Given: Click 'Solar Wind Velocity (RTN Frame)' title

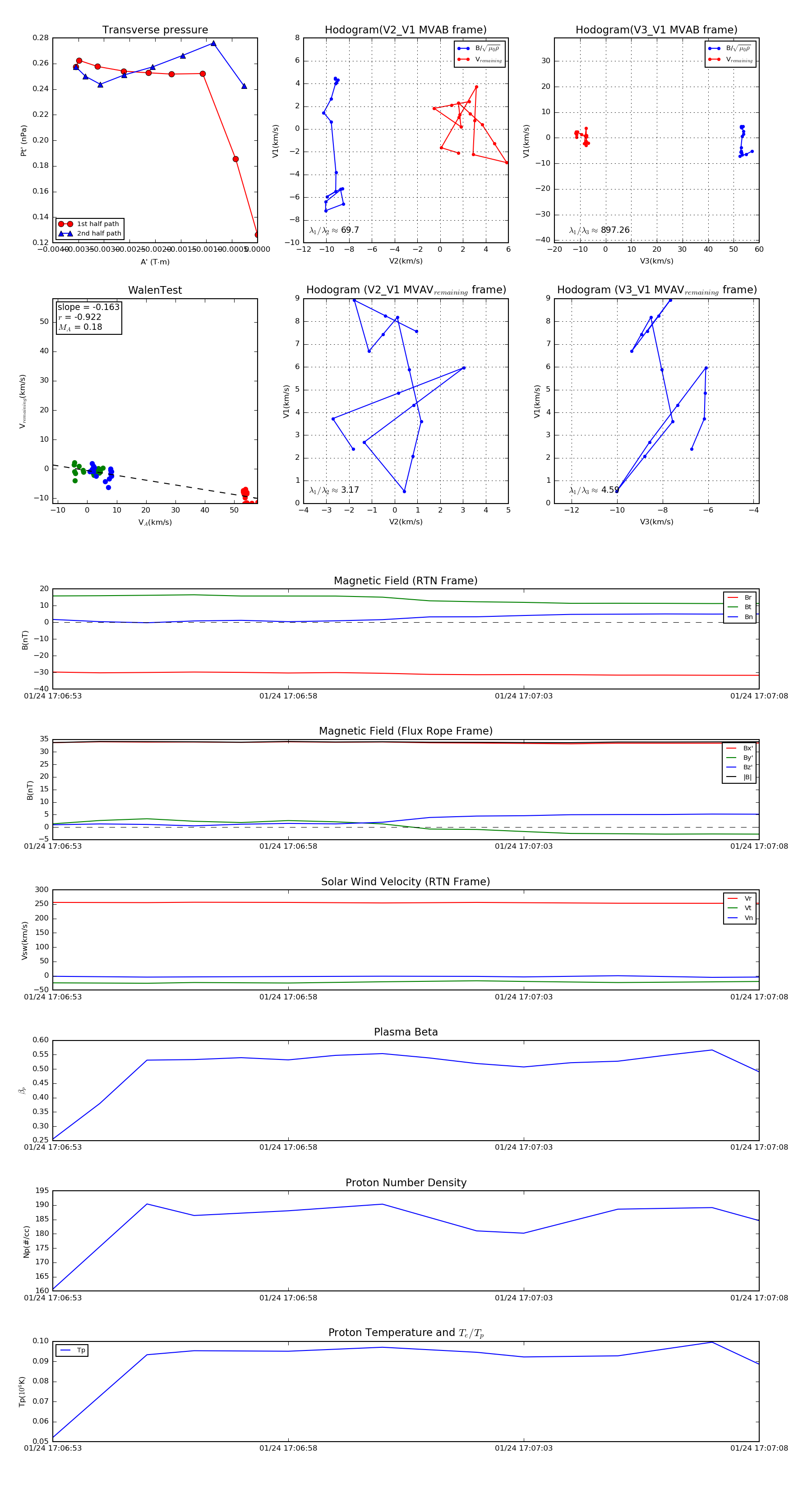Looking at the screenshot, I should [x=406, y=882].
